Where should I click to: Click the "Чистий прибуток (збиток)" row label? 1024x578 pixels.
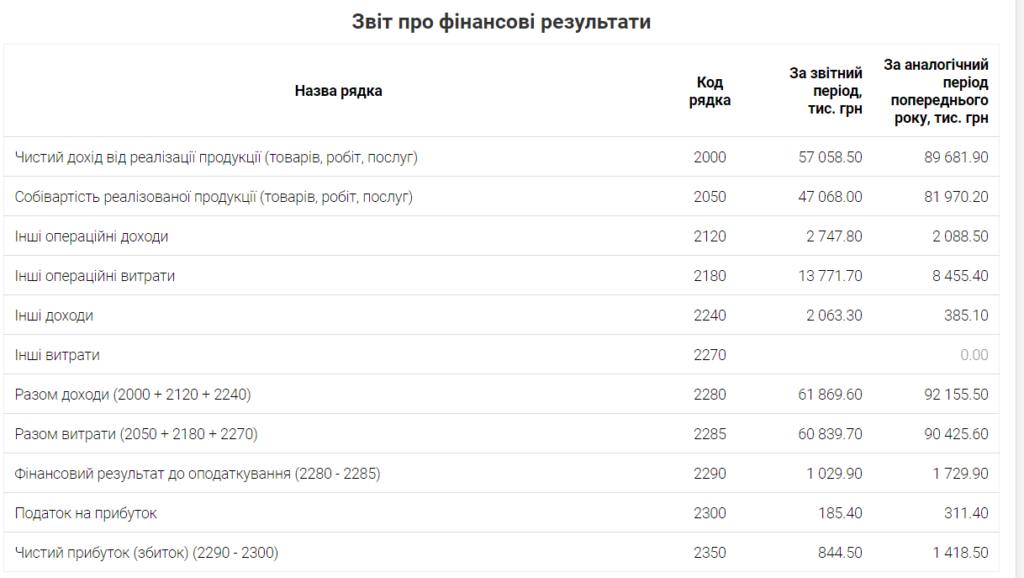point(147,552)
